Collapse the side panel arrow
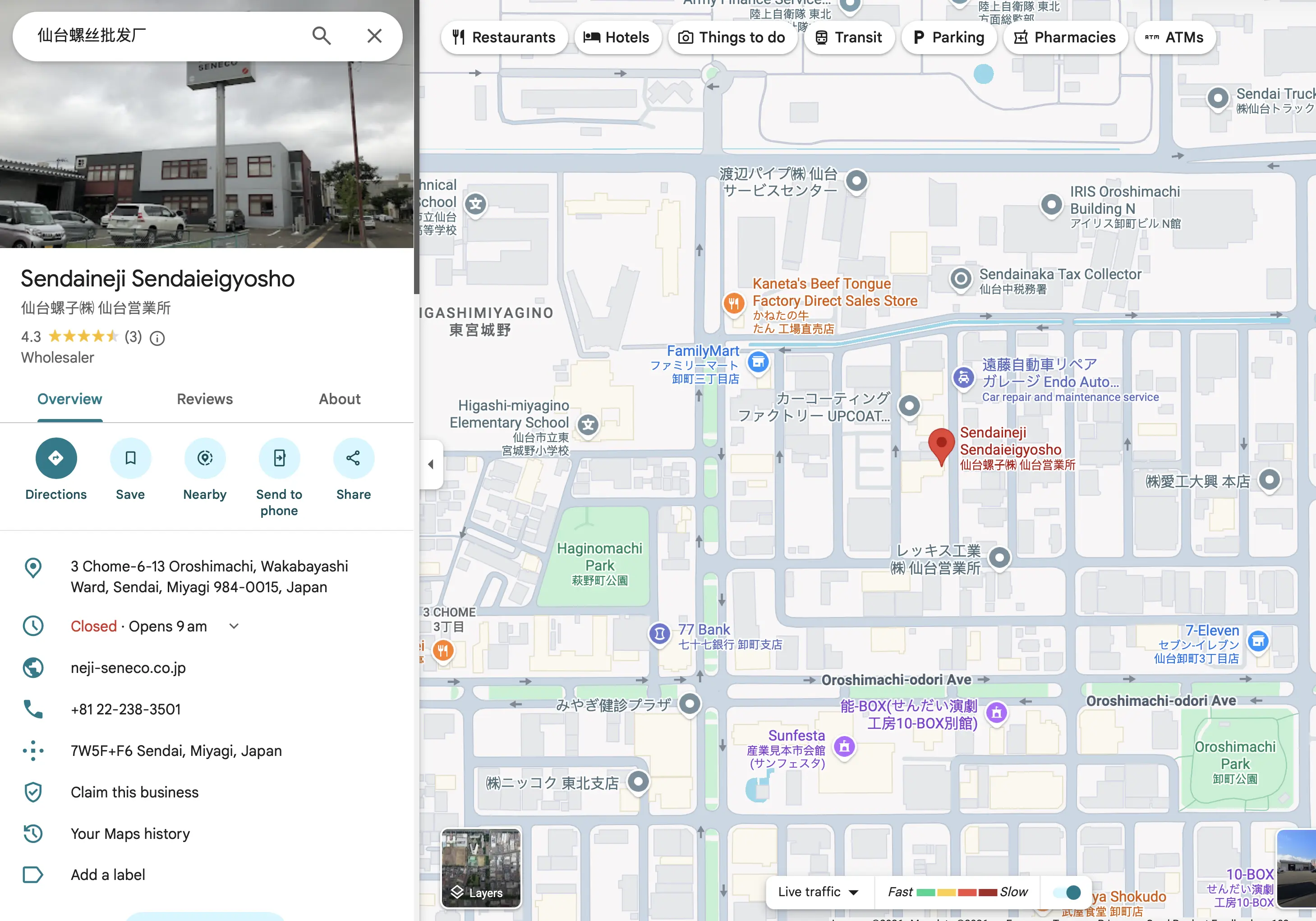Viewport: 1316px width, 921px height. [430, 464]
